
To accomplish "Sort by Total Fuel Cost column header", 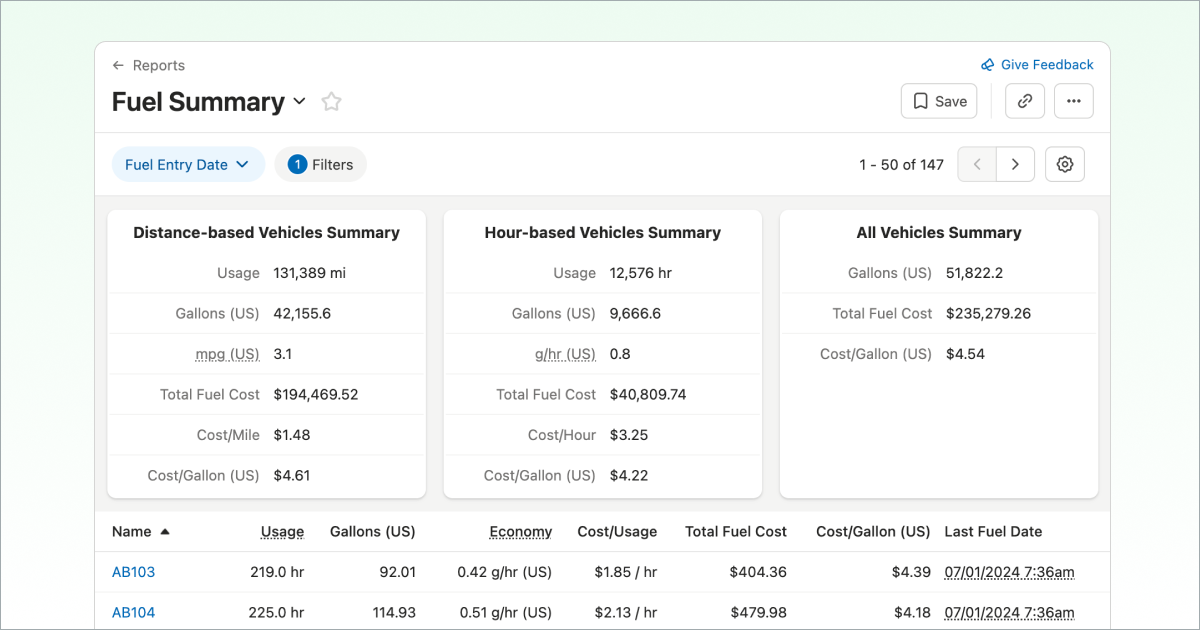I will click(735, 532).
